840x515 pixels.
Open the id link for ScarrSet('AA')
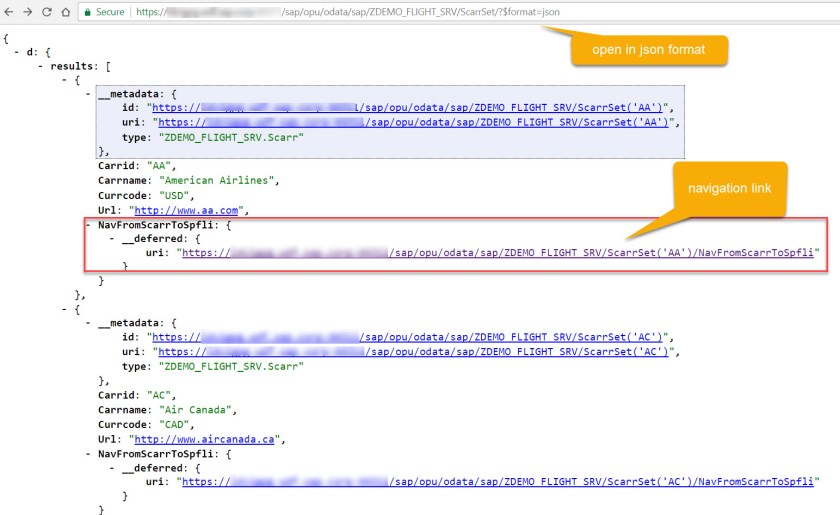[x=407, y=108]
